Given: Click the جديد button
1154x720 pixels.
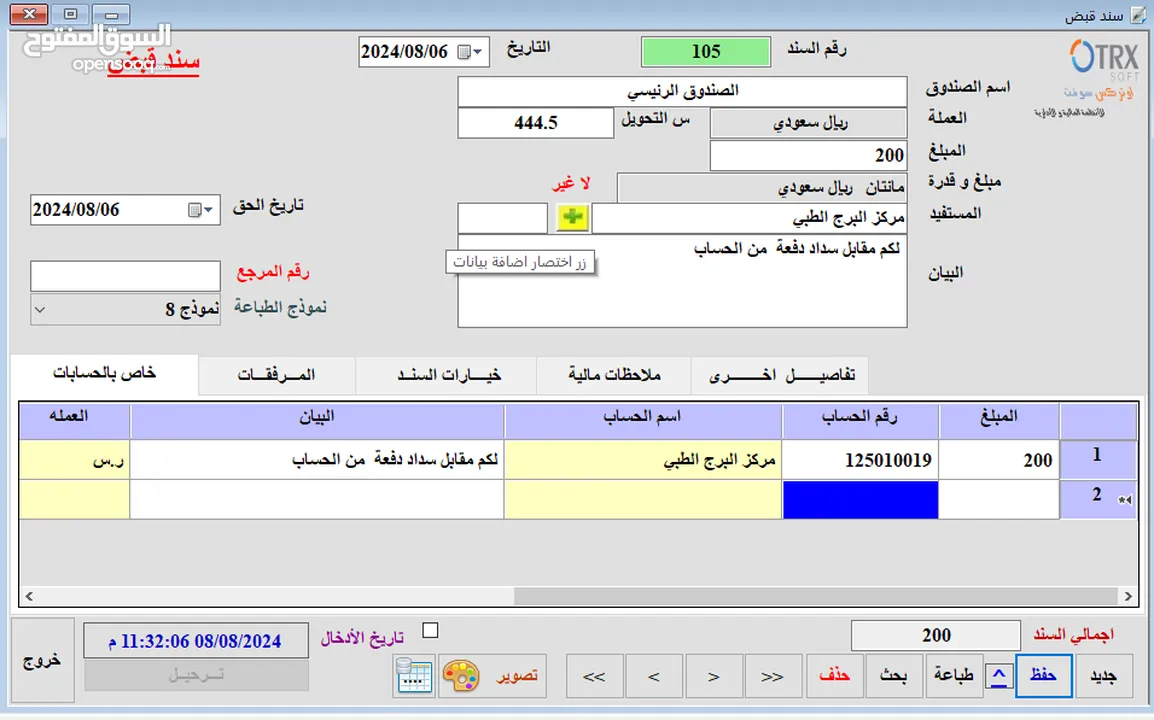Looking at the screenshot, I should click(1102, 676).
